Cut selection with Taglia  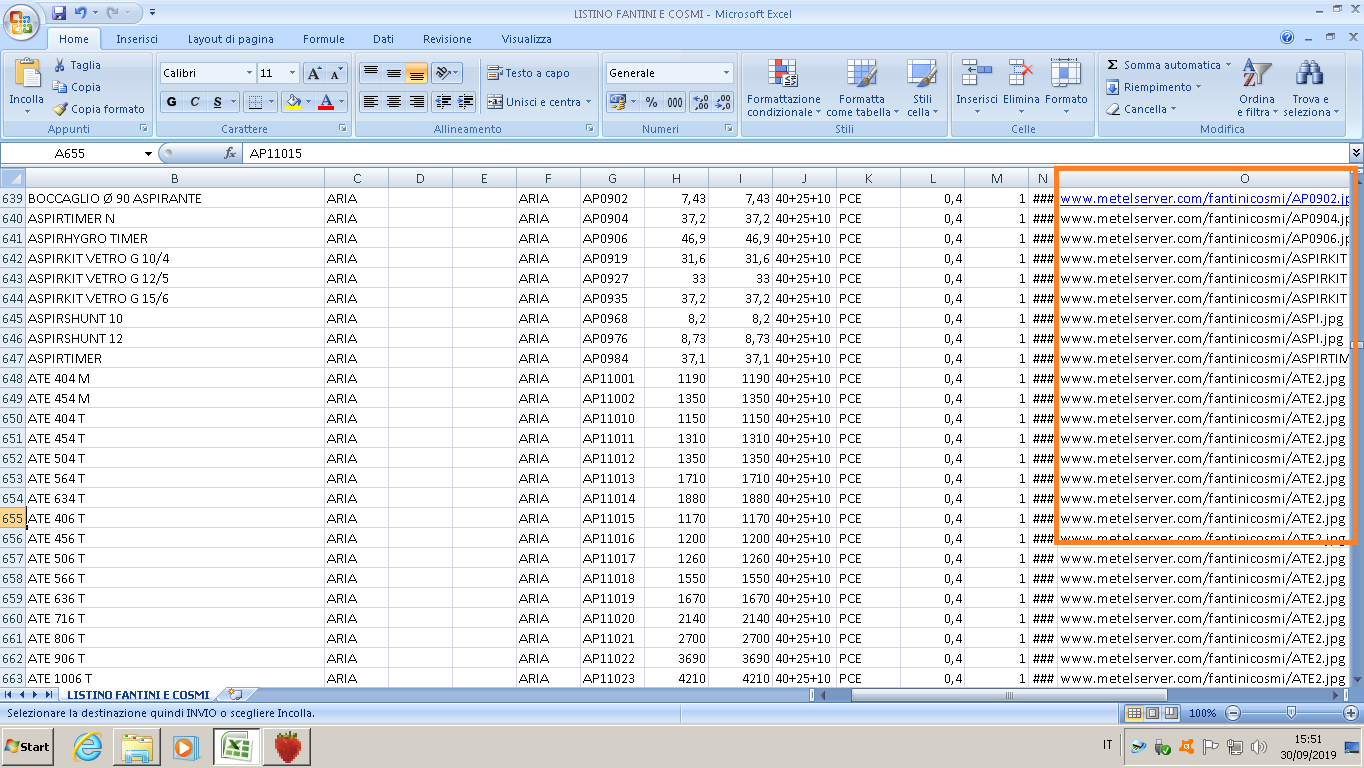77,65
